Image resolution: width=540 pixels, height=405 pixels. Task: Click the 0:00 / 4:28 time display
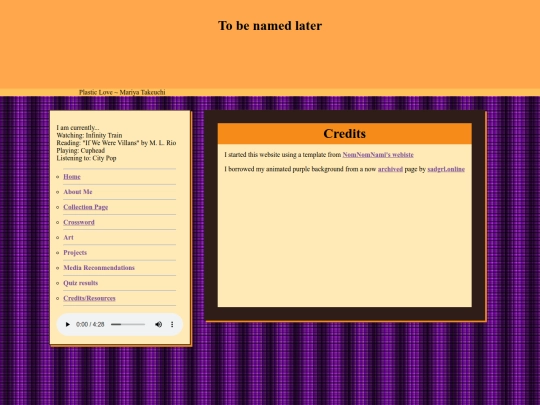(90, 324)
